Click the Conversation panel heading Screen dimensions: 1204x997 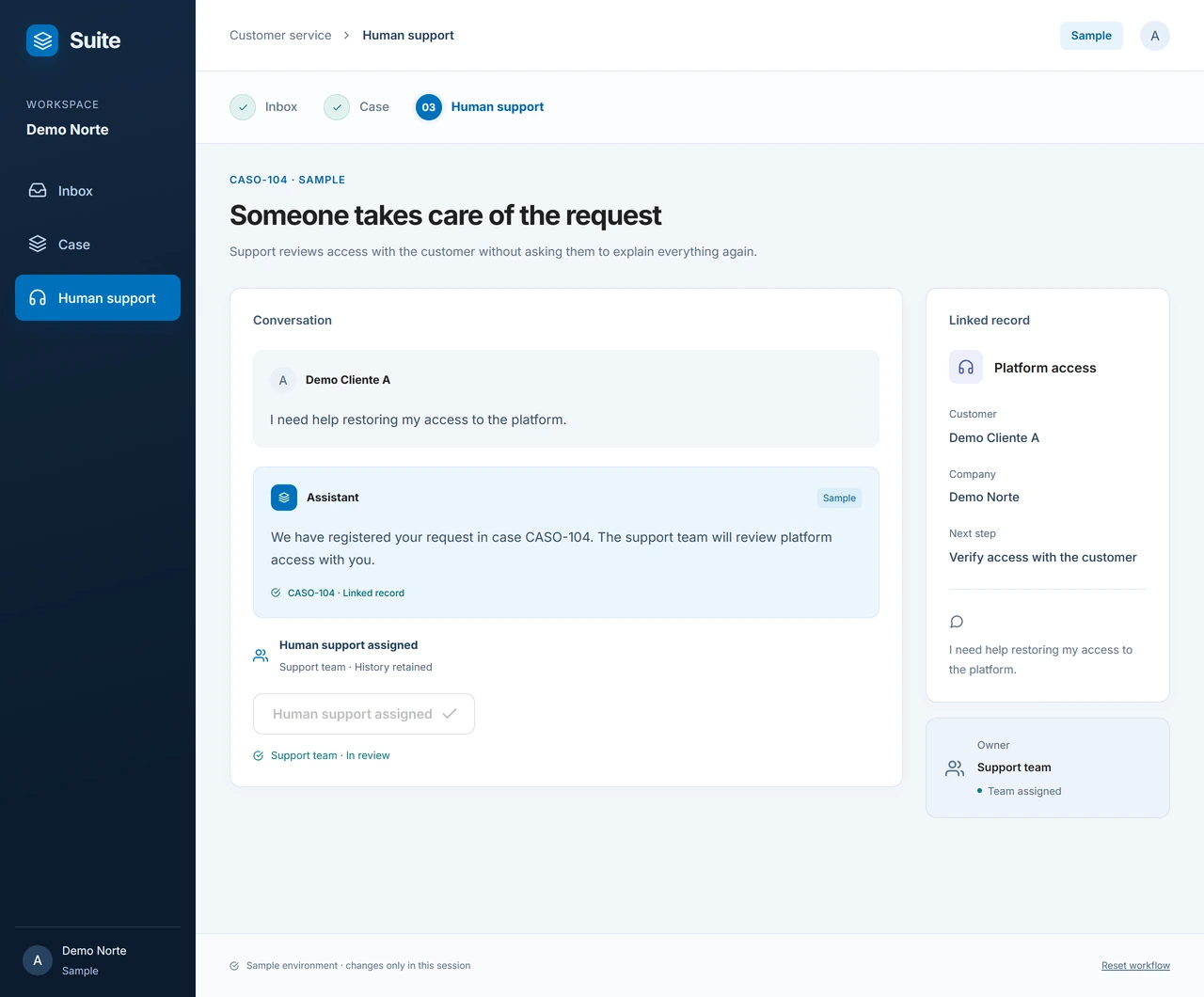click(x=293, y=321)
